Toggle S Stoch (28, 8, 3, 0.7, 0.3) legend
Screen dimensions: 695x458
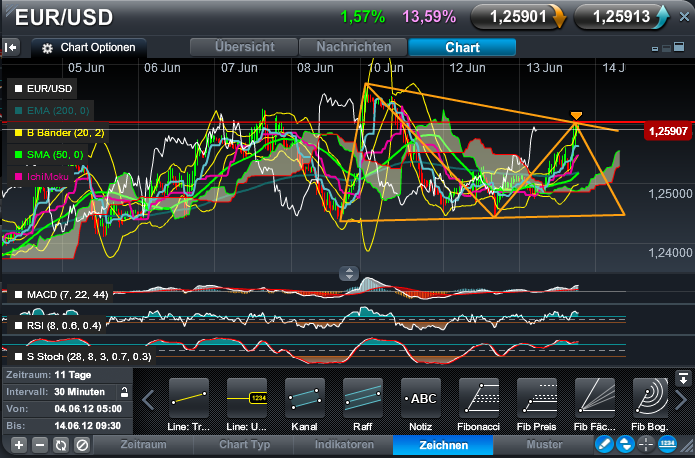tap(82, 356)
